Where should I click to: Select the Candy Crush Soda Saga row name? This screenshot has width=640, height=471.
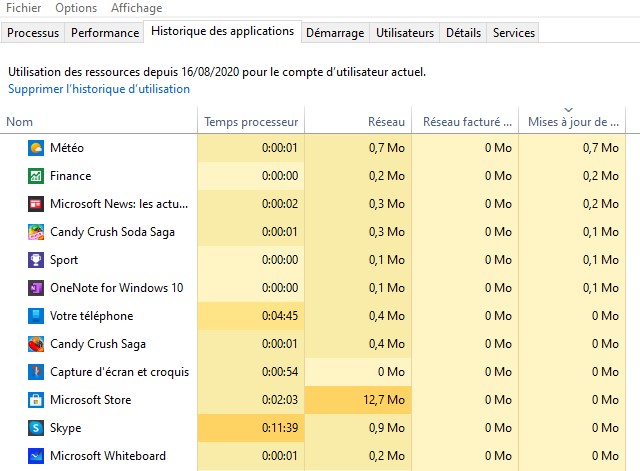(x=112, y=232)
